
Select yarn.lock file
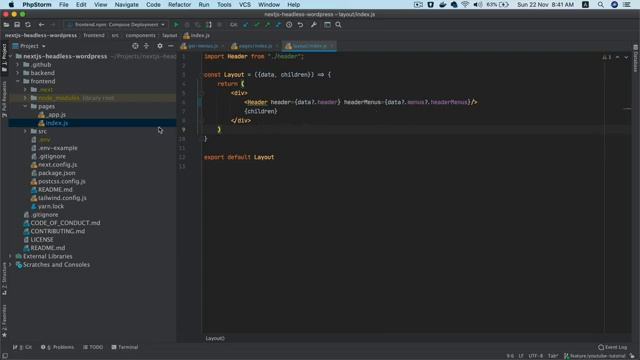[x=51, y=207]
